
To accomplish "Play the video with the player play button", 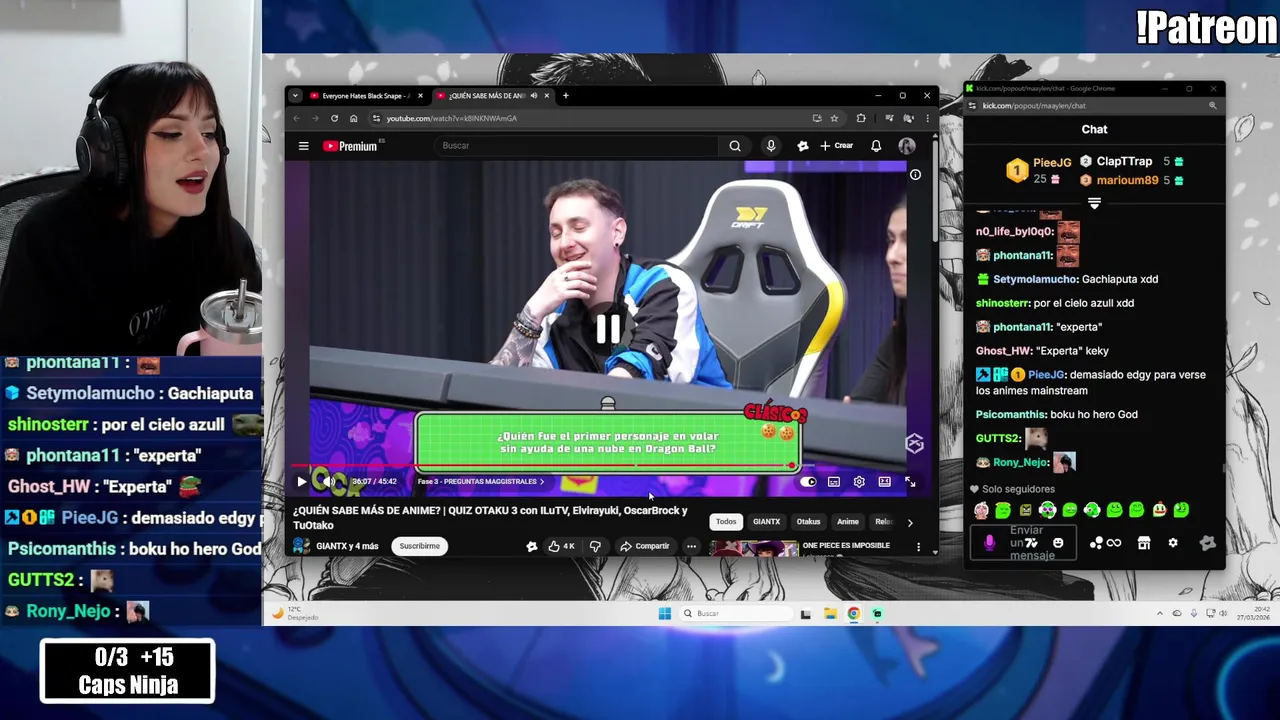I will (301, 482).
